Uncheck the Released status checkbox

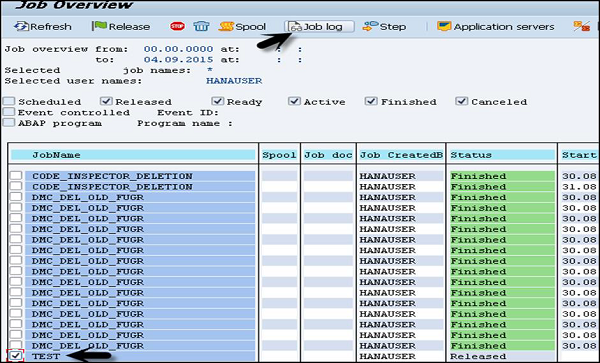[106, 101]
